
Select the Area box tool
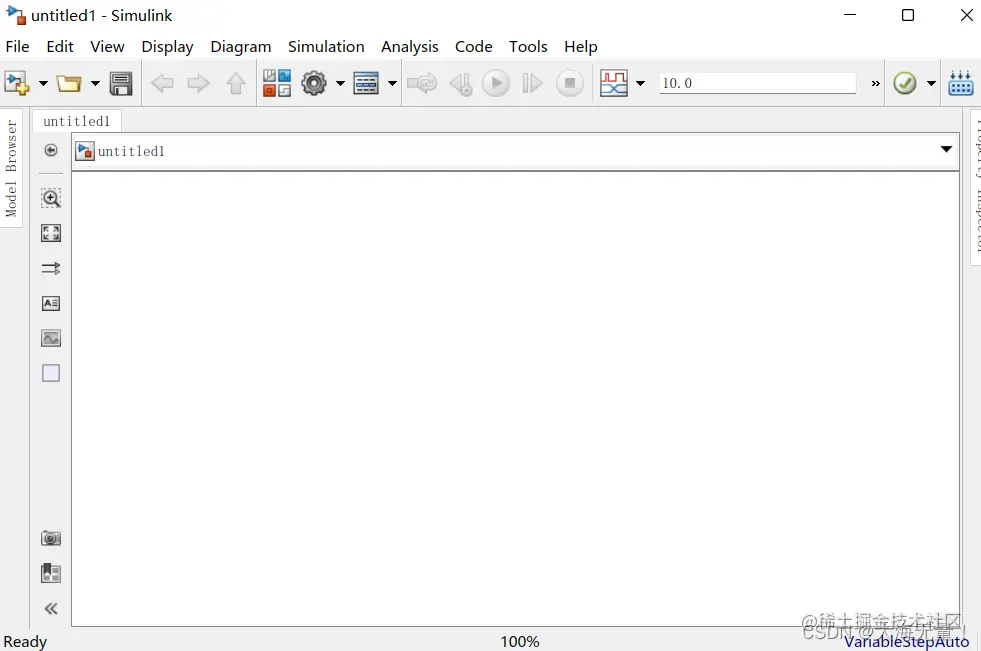click(x=51, y=373)
